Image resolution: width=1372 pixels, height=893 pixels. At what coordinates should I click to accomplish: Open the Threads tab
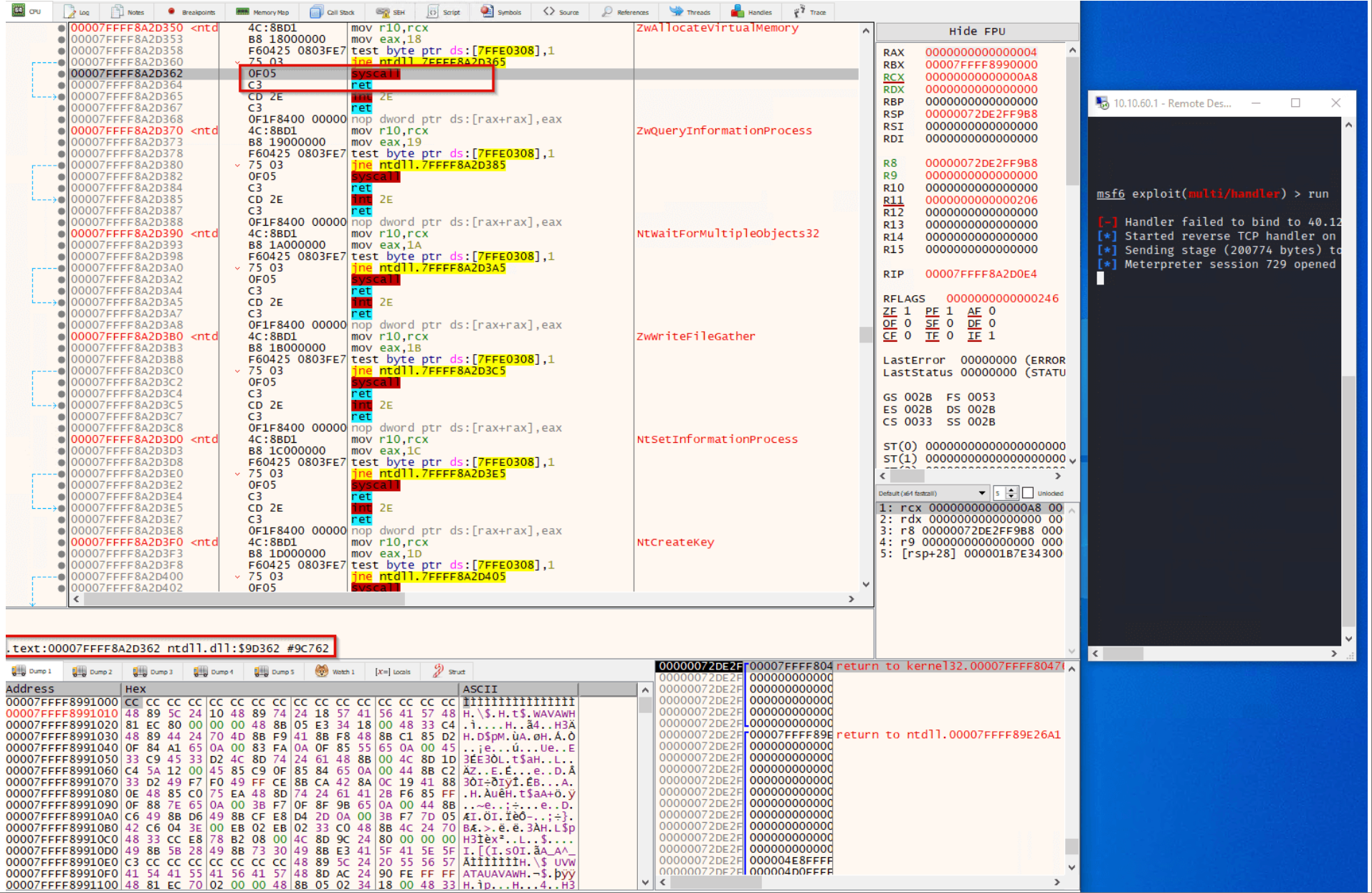click(690, 11)
